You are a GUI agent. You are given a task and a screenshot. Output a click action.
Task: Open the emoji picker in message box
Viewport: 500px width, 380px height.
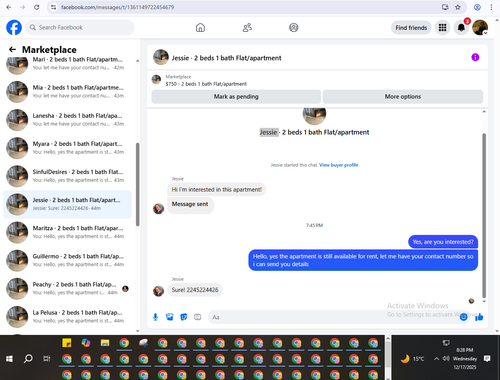[463, 317]
